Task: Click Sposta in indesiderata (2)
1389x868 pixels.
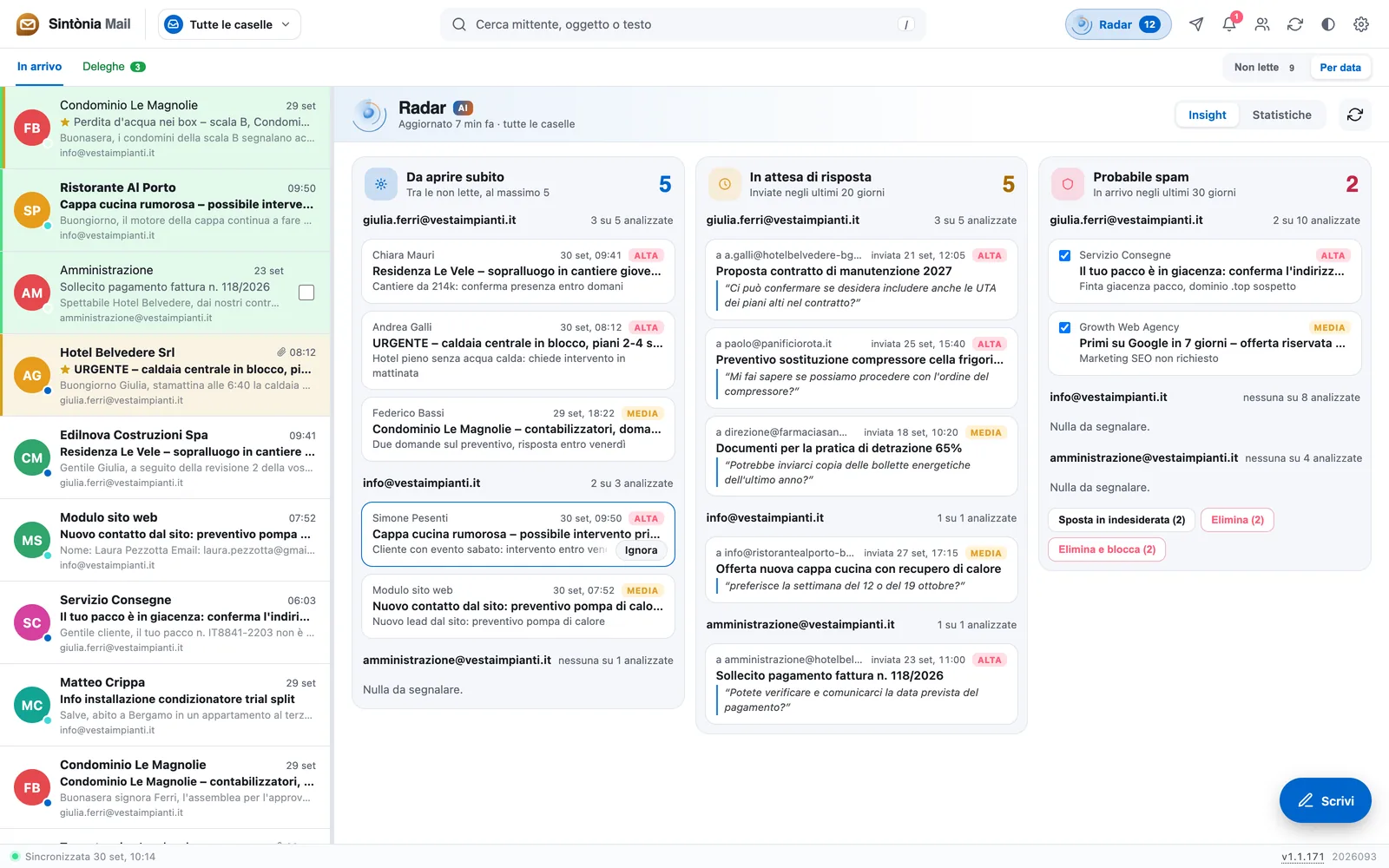Action: (1122, 520)
